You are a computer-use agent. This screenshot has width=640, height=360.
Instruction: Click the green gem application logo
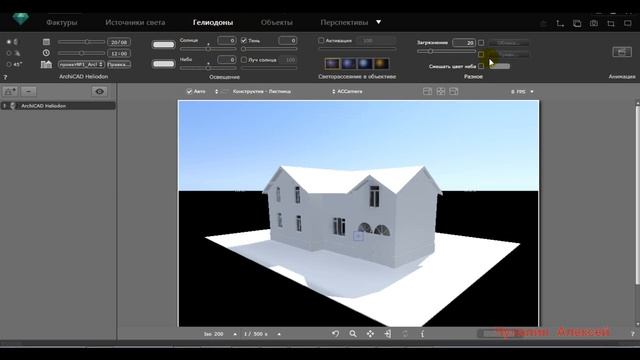click(x=20, y=19)
